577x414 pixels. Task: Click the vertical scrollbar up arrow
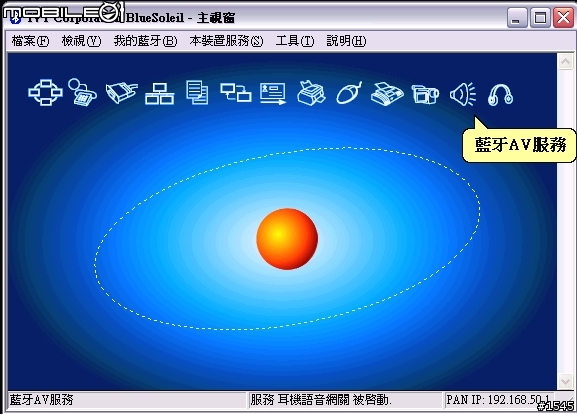click(x=566, y=61)
